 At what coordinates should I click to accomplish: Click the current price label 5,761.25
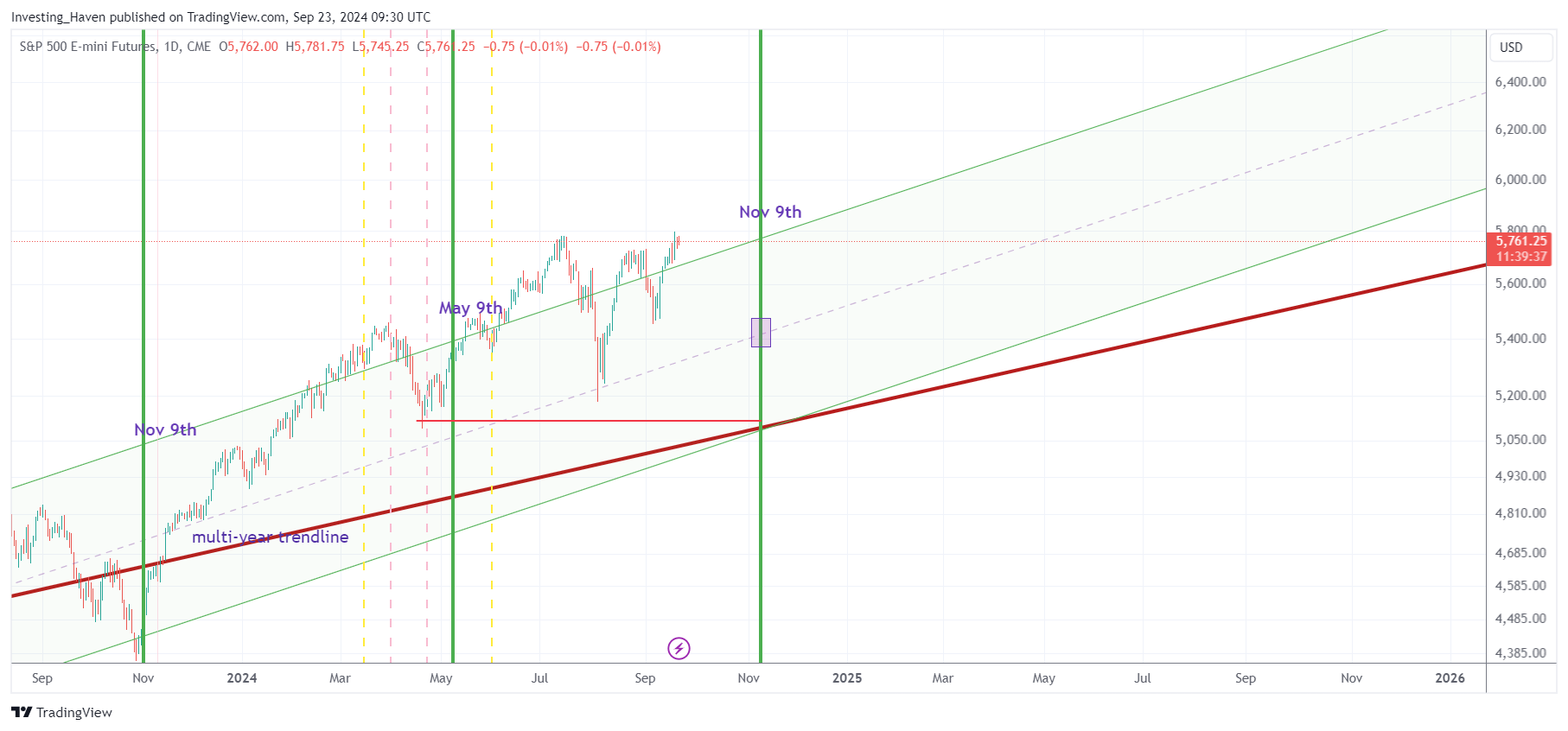tap(1521, 241)
